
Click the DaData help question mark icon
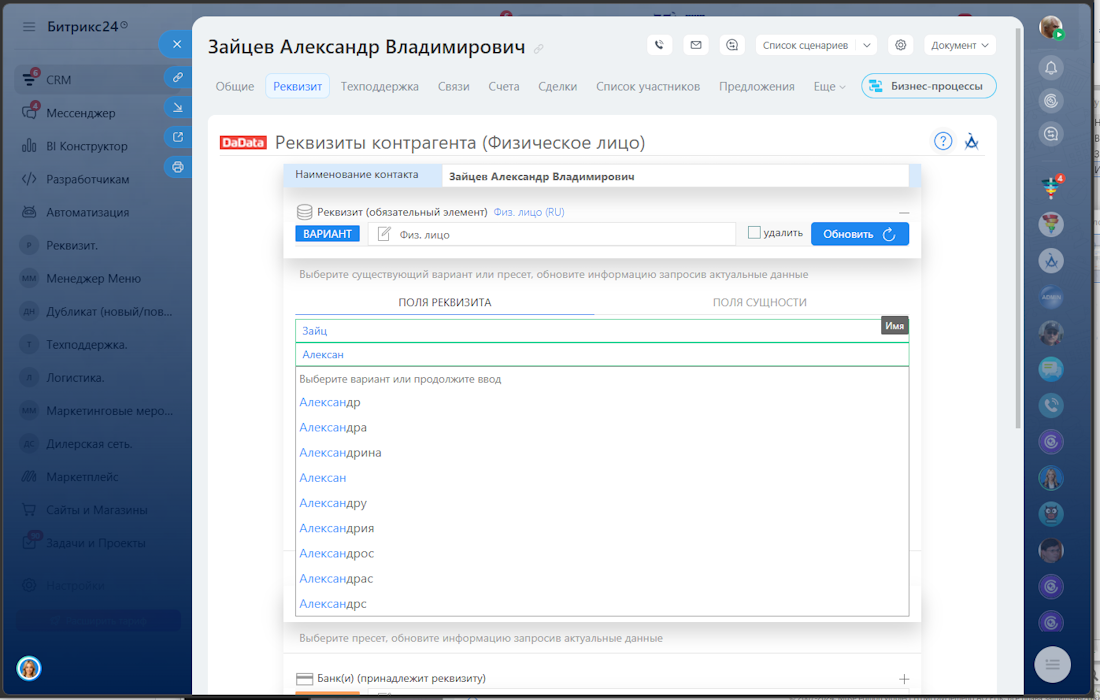943,141
